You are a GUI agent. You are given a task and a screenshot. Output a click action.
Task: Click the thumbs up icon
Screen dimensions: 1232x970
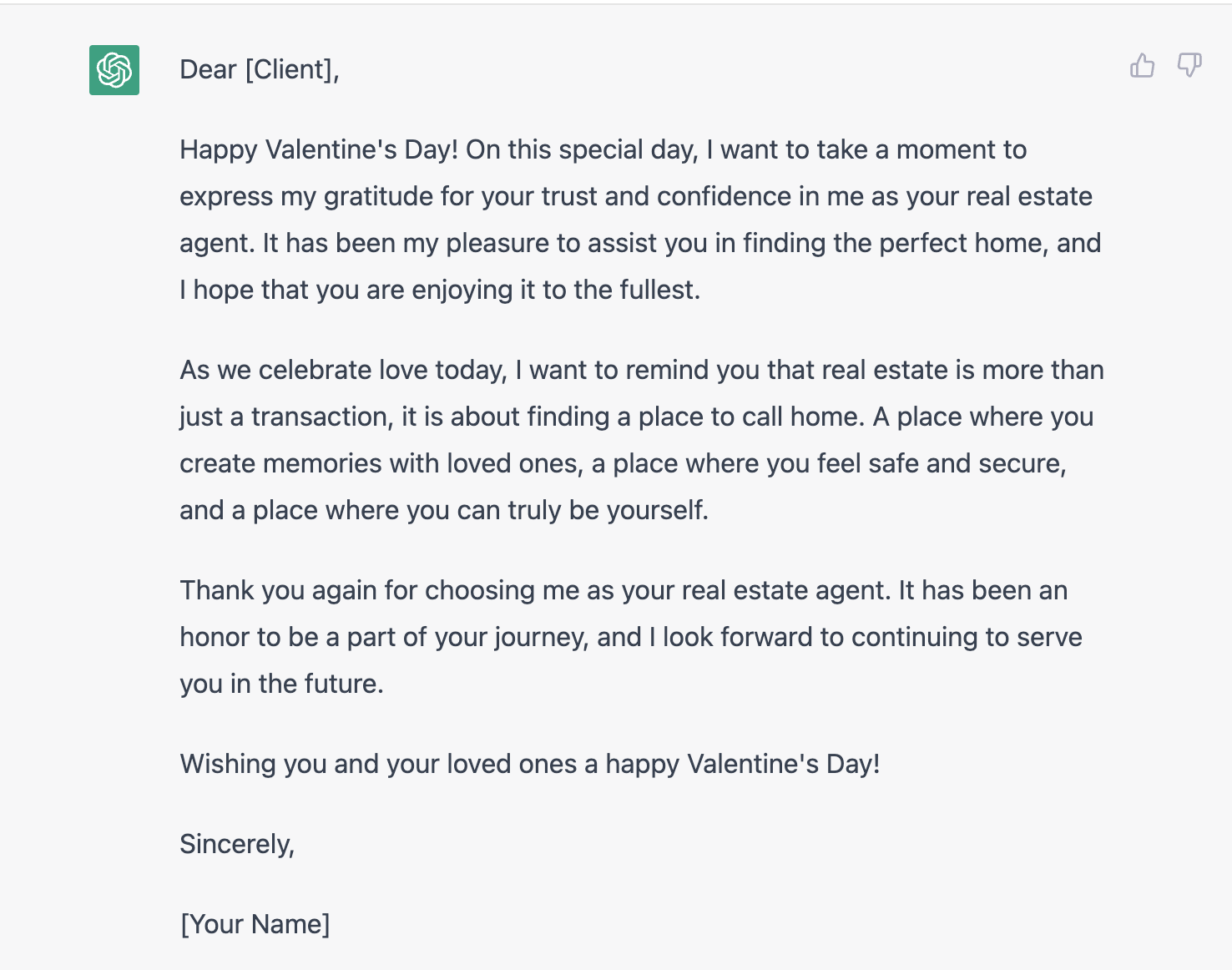(x=1142, y=65)
